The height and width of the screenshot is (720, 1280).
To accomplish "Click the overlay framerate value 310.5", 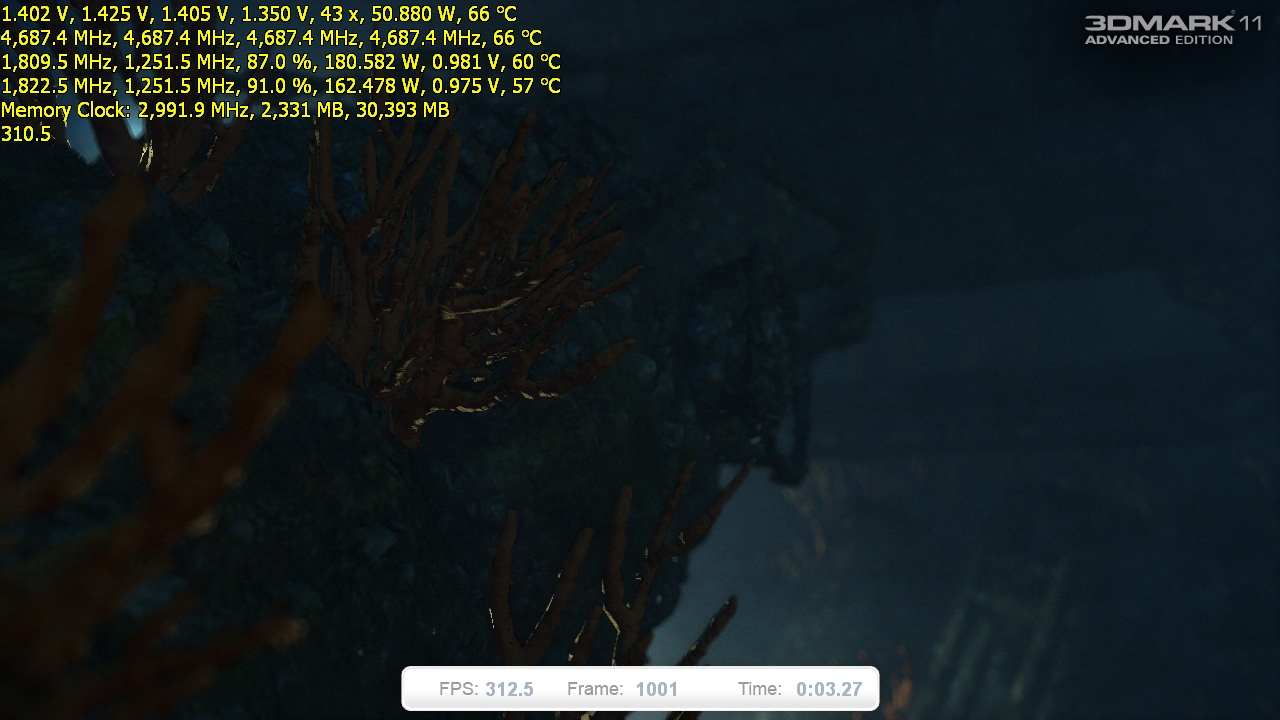I will pos(26,134).
